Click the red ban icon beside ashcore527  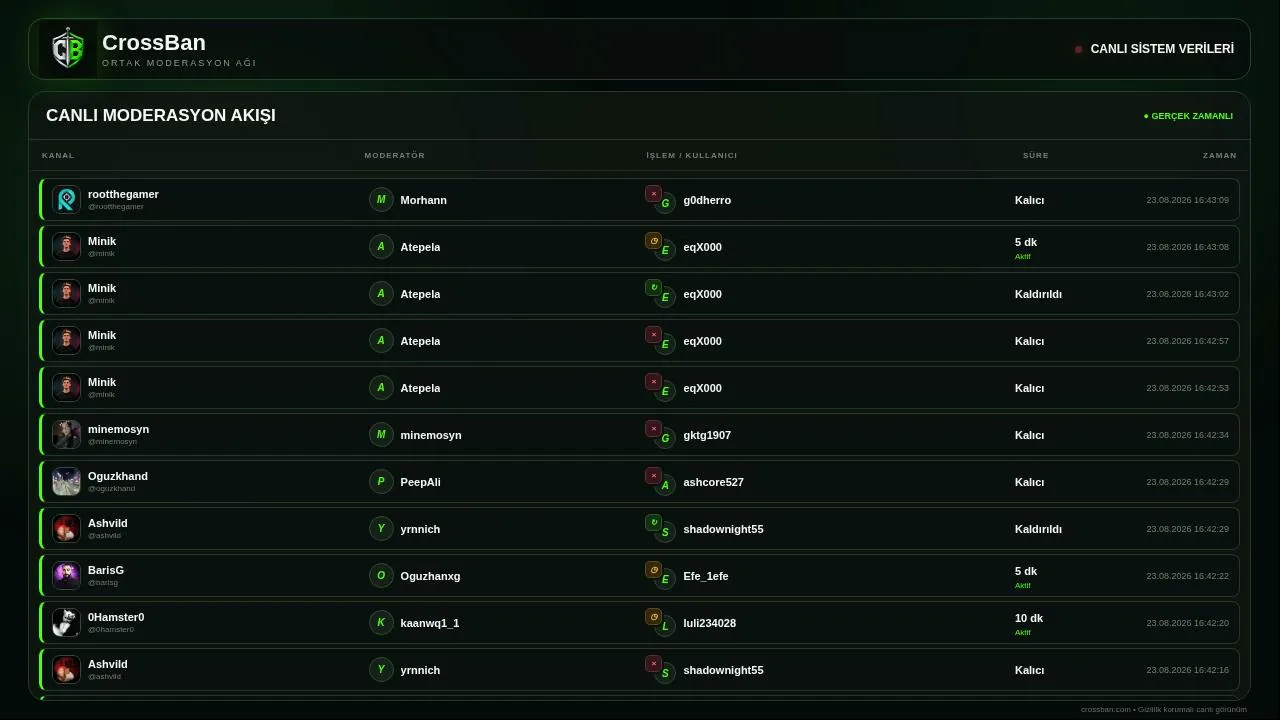tap(654, 476)
